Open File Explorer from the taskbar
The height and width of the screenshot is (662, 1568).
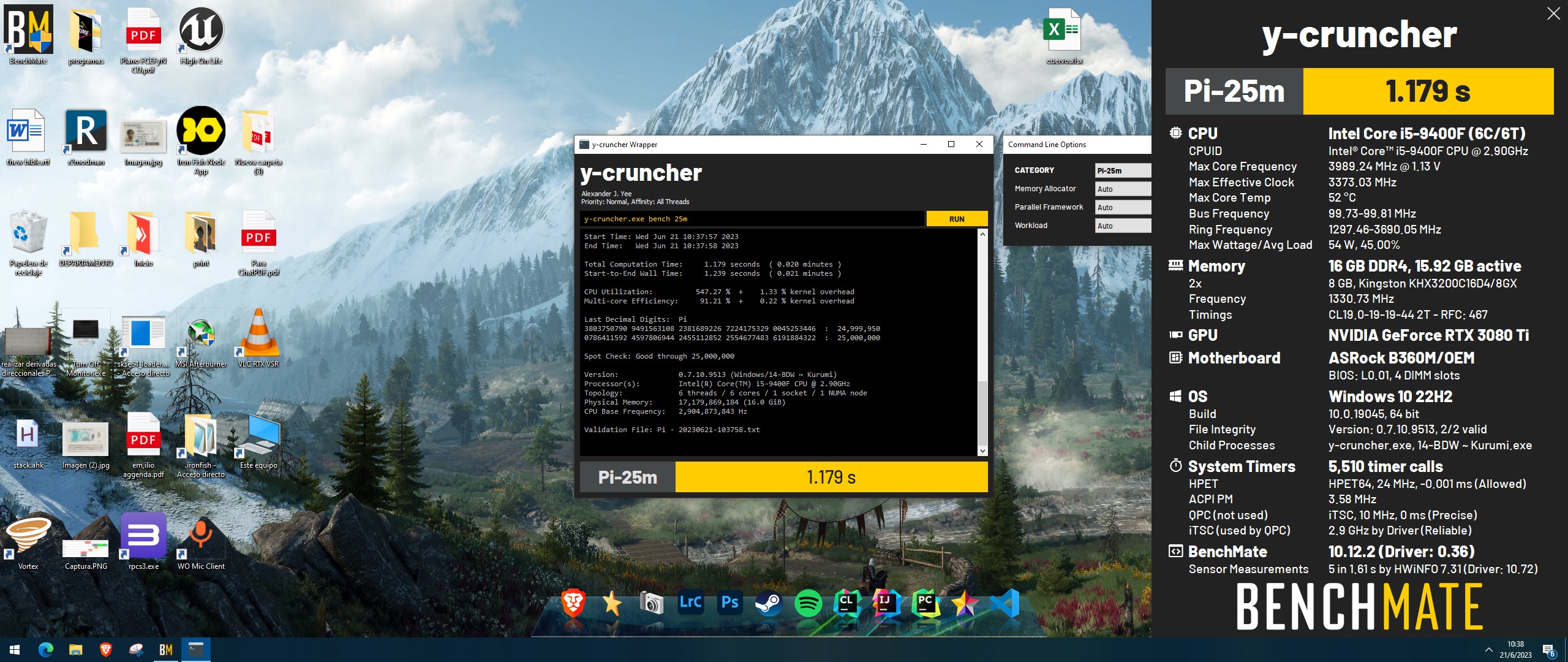coord(75,650)
